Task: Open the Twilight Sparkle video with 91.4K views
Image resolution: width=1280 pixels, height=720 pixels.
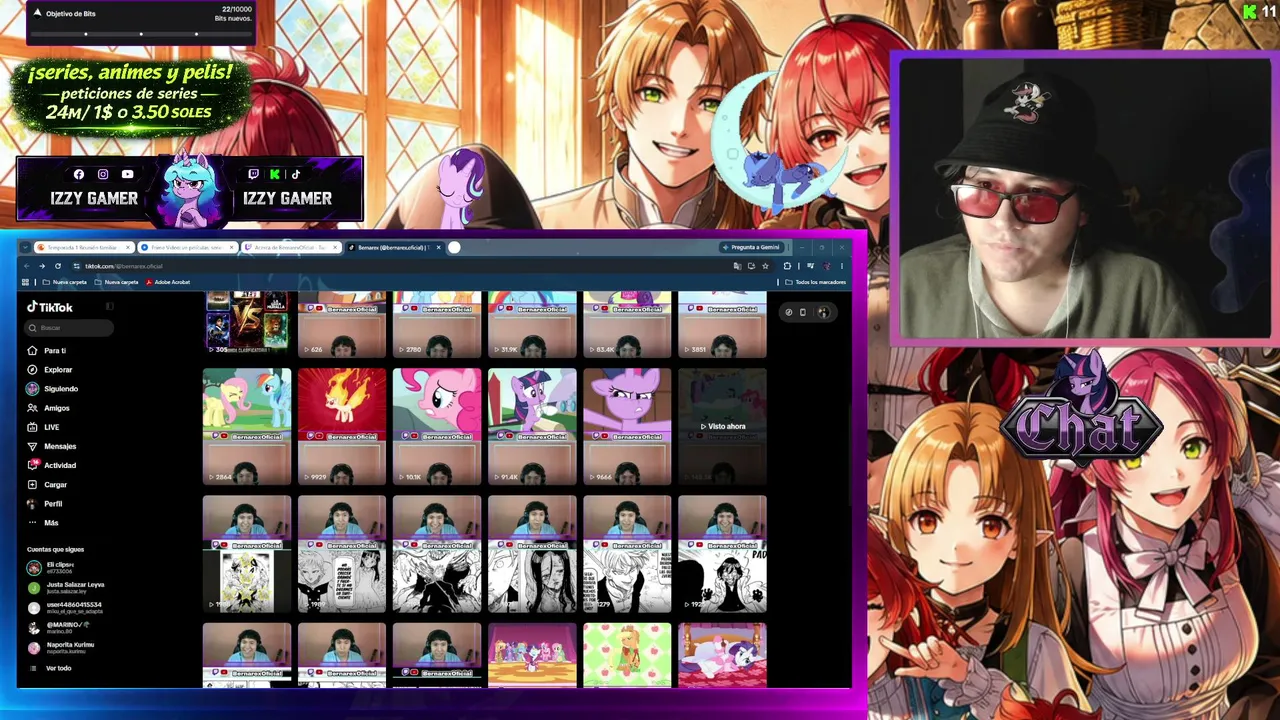Action: pos(532,426)
